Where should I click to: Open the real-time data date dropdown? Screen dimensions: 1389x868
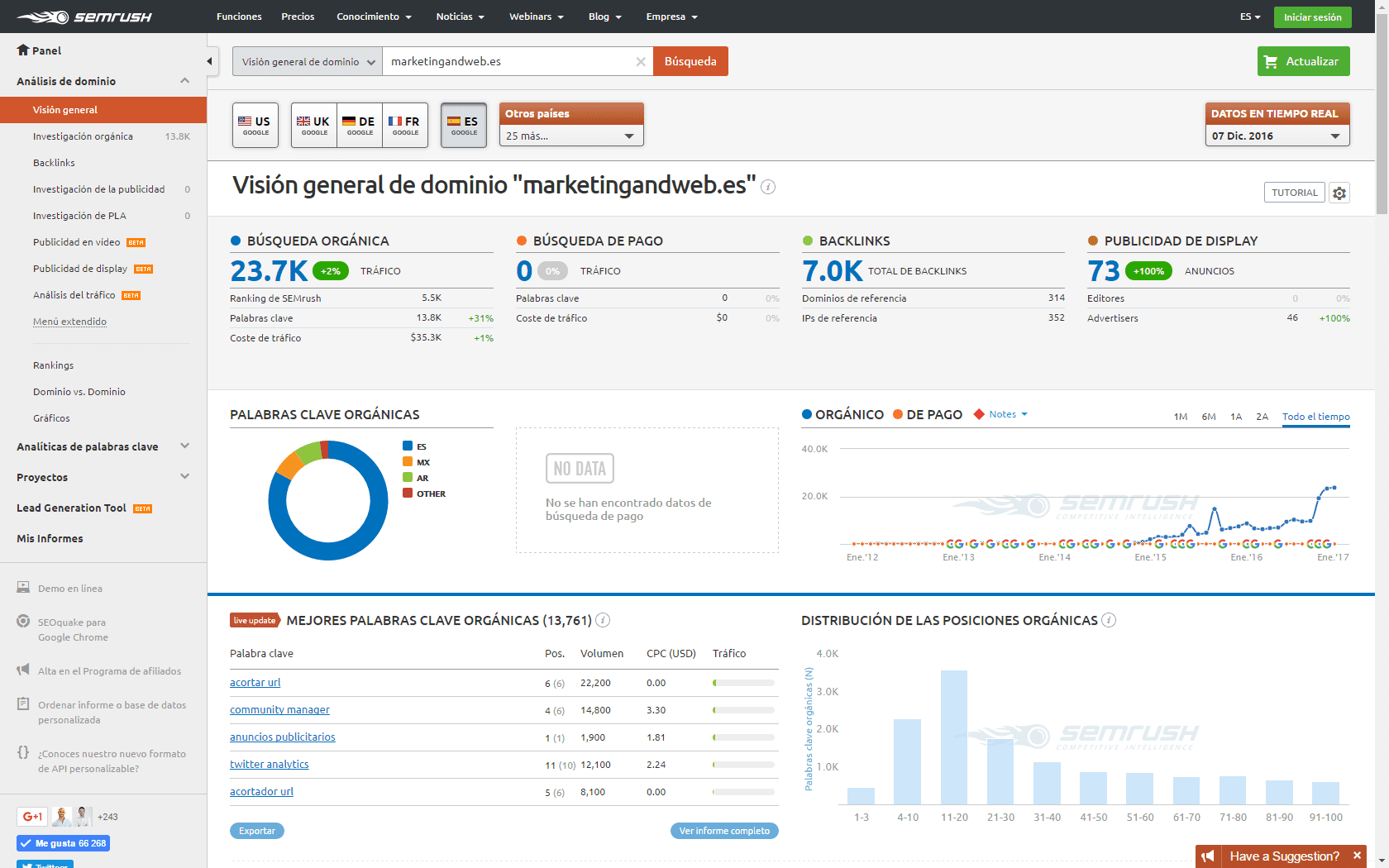(x=1277, y=136)
